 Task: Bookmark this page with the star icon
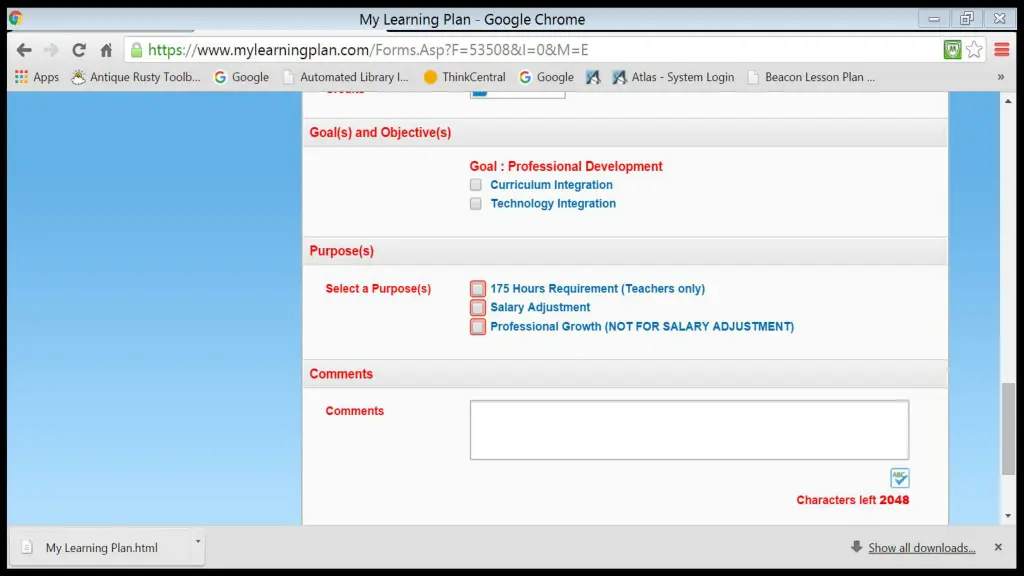(x=974, y=50)
